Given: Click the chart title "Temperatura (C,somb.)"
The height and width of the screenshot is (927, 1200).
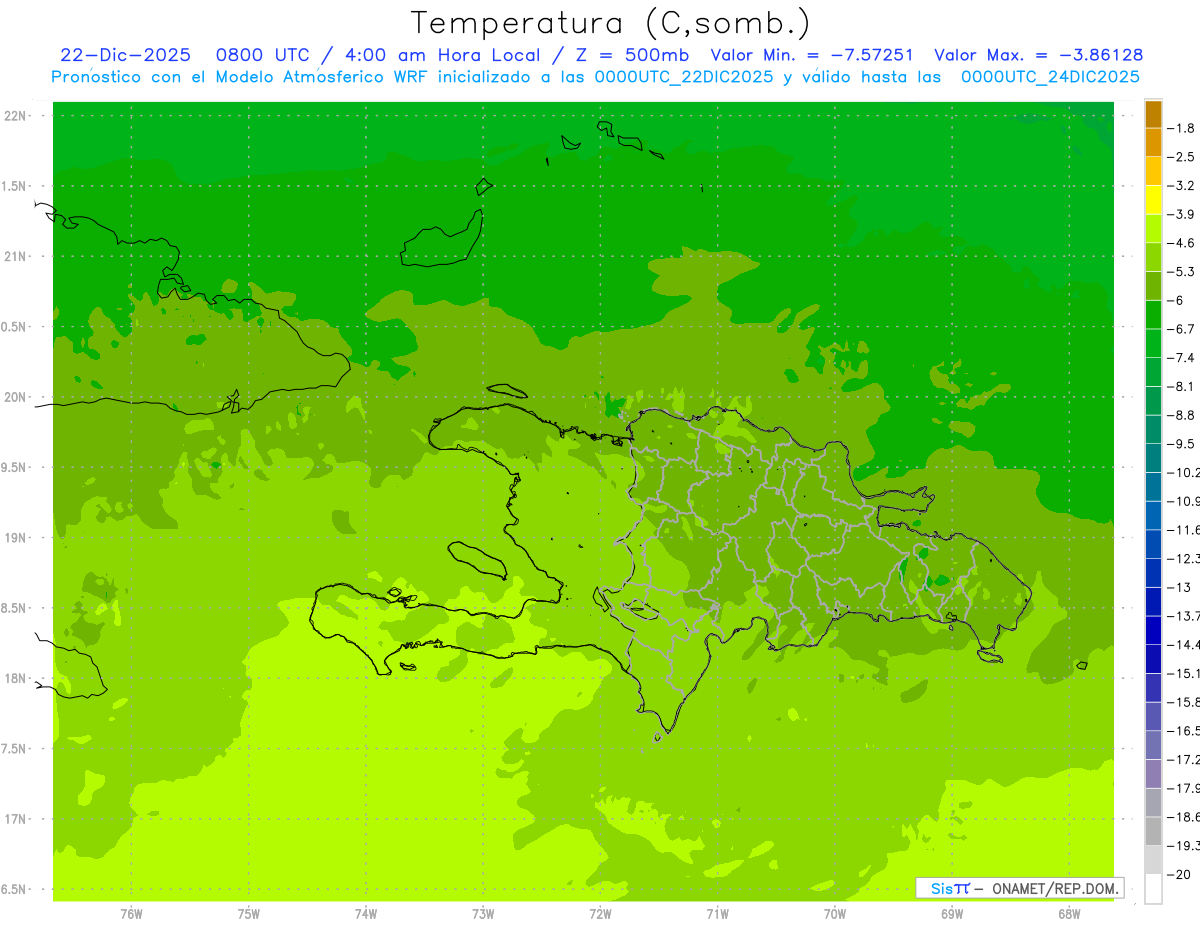Looking at the screenshot, I should pos(611,24).
